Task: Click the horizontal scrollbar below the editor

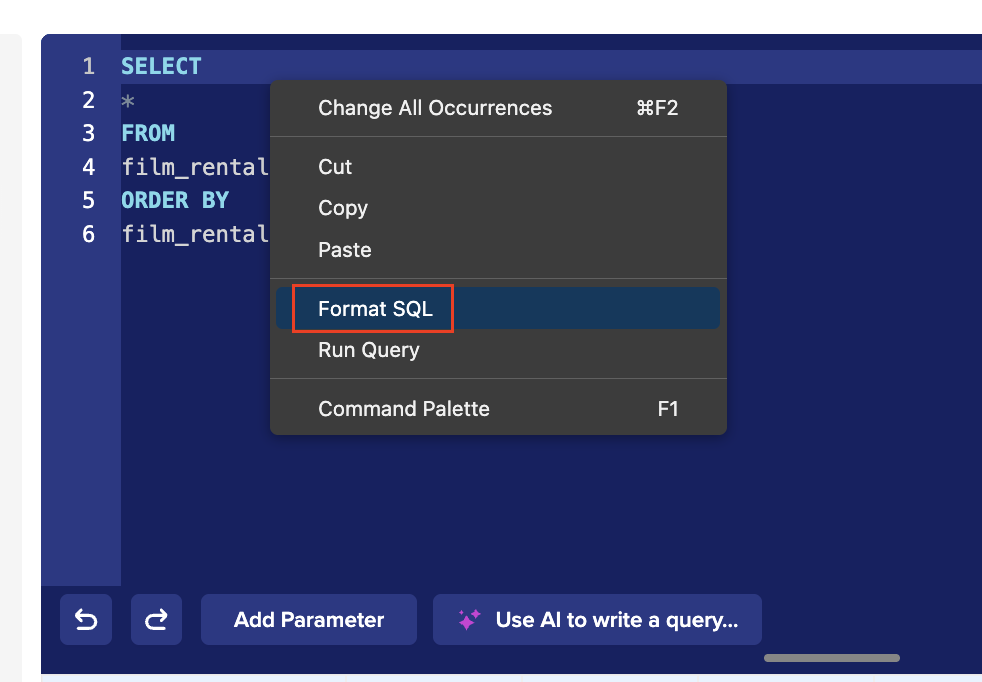Action: pos(831,658)
